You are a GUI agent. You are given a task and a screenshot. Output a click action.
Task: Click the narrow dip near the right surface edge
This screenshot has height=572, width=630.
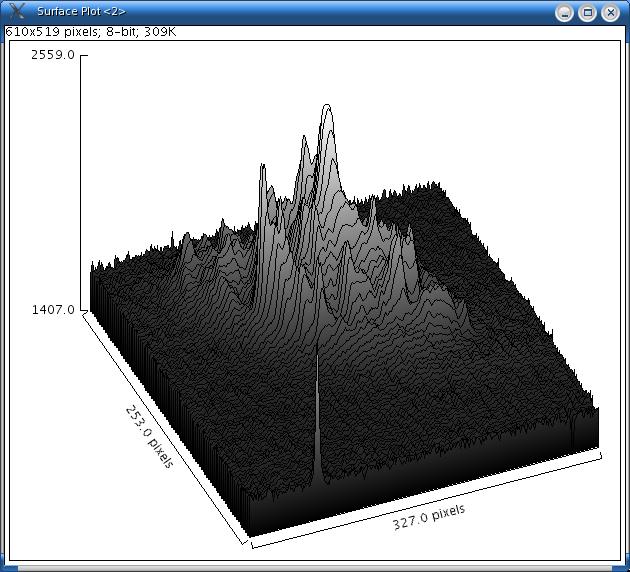pos(572,432)
